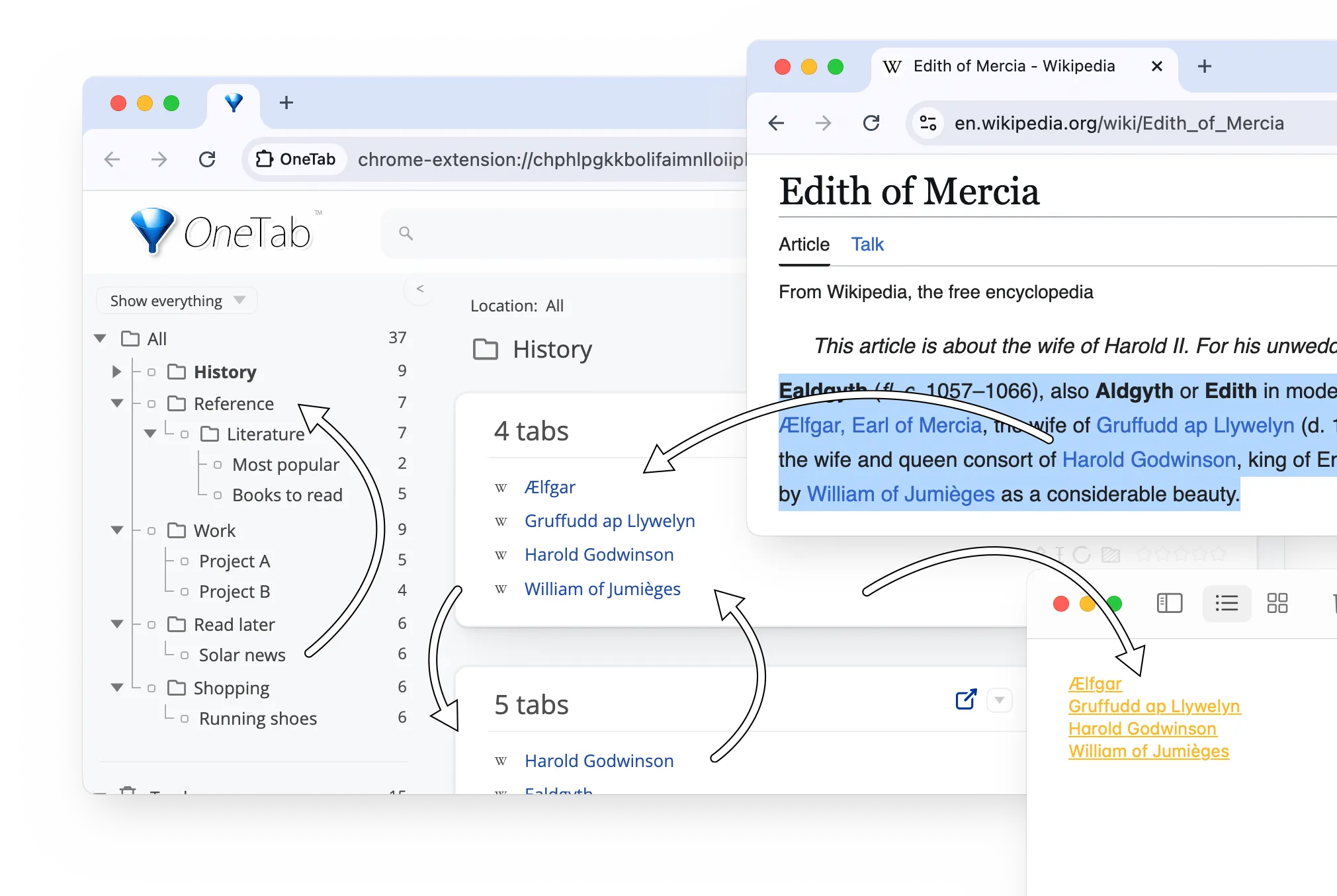Collapse the Reference folder tree arrow

tap(117, 403)
